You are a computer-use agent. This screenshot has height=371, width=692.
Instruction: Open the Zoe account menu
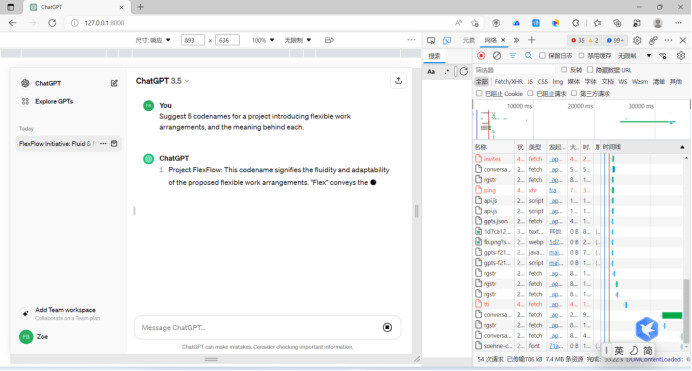coord(34,337)
